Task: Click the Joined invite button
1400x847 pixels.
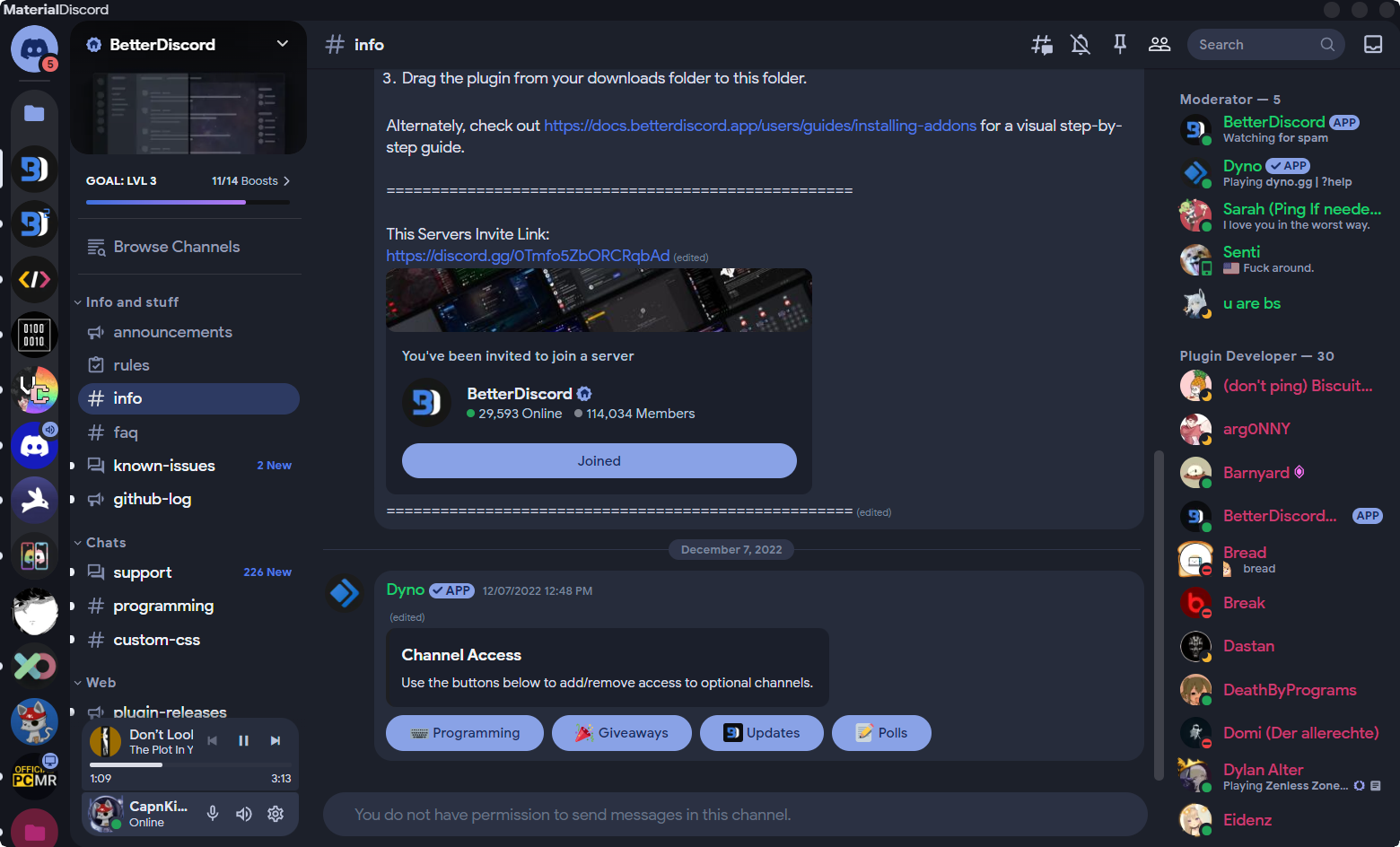Action: click(x=599, y=461)
